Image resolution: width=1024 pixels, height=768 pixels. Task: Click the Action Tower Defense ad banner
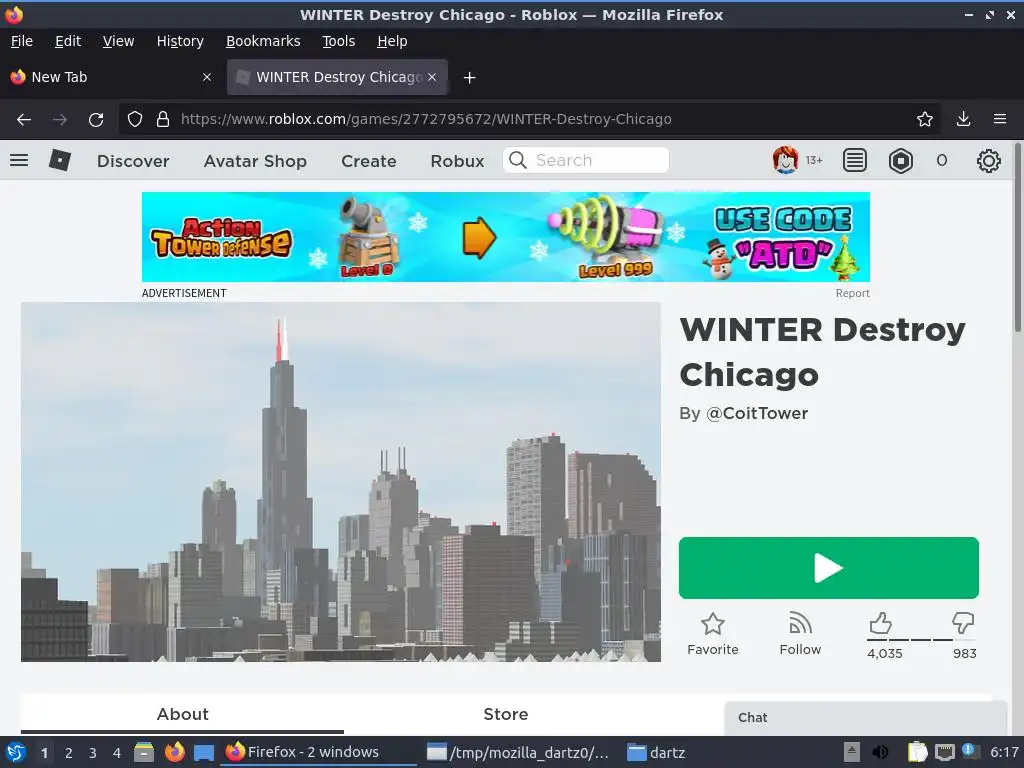505,237
